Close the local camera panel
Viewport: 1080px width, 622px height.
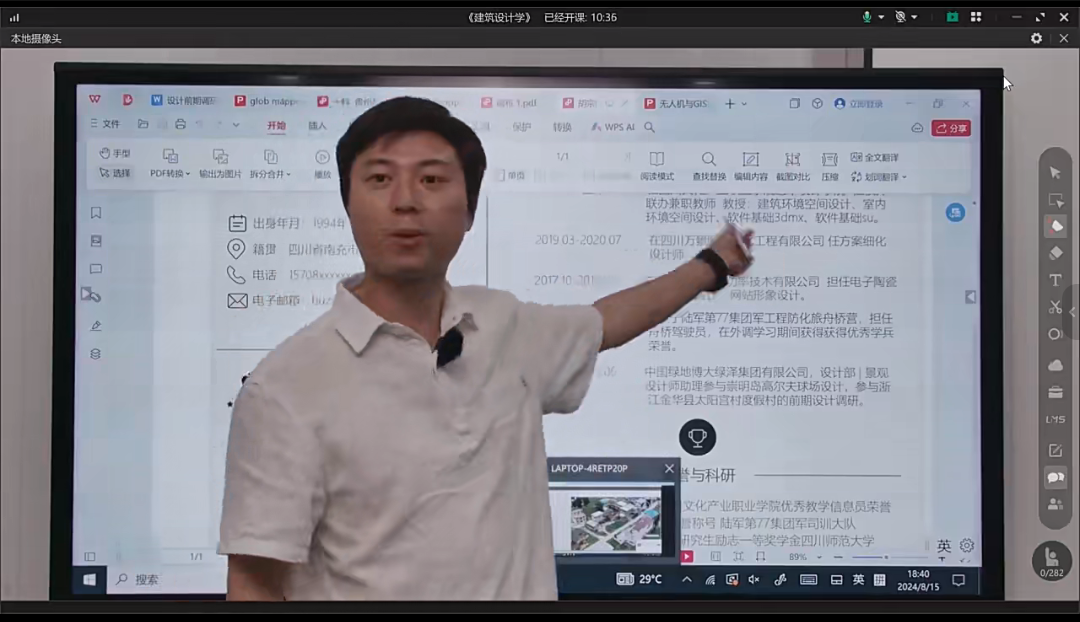(1063, 39)
